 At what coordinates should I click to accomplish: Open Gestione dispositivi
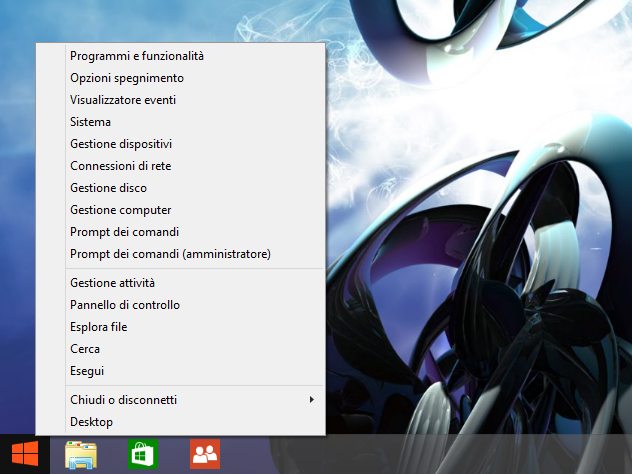[121, 144]
